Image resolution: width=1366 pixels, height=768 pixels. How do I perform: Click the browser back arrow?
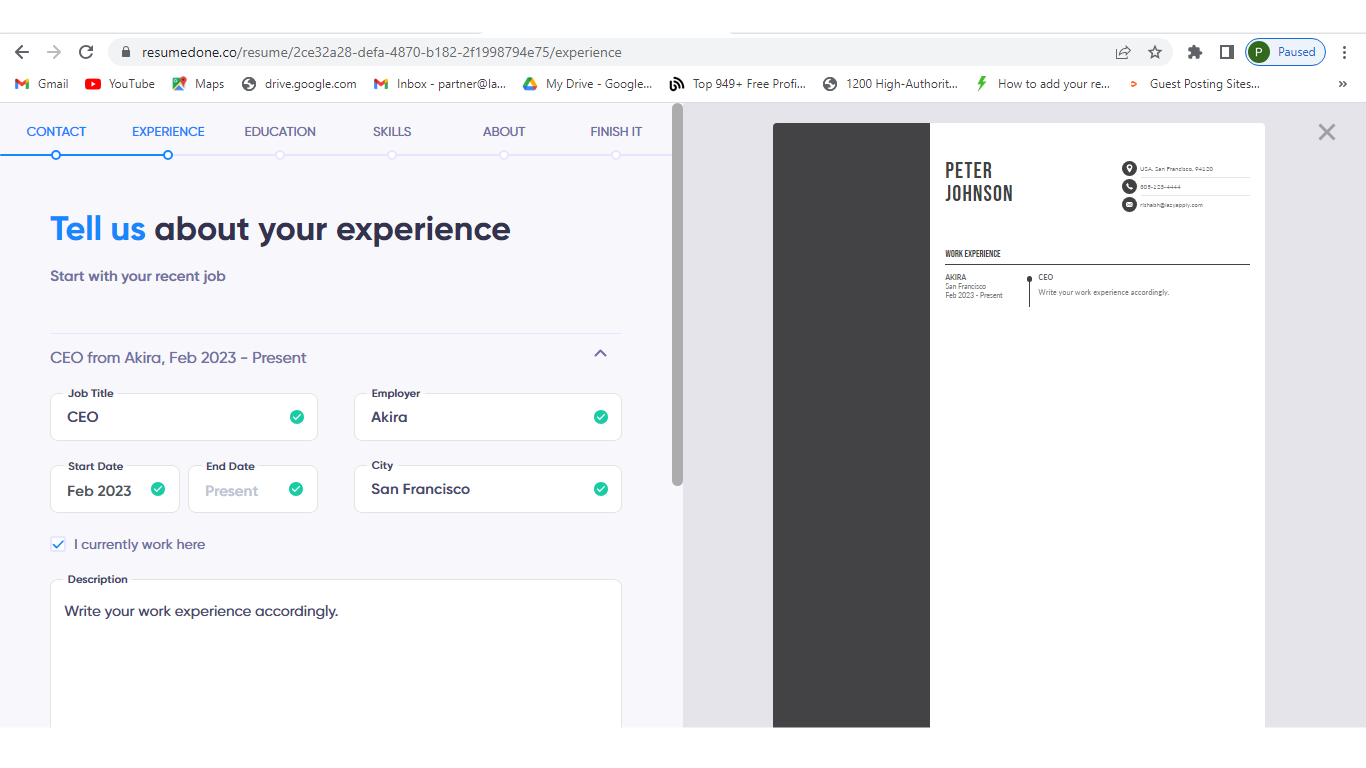(22, 52)
